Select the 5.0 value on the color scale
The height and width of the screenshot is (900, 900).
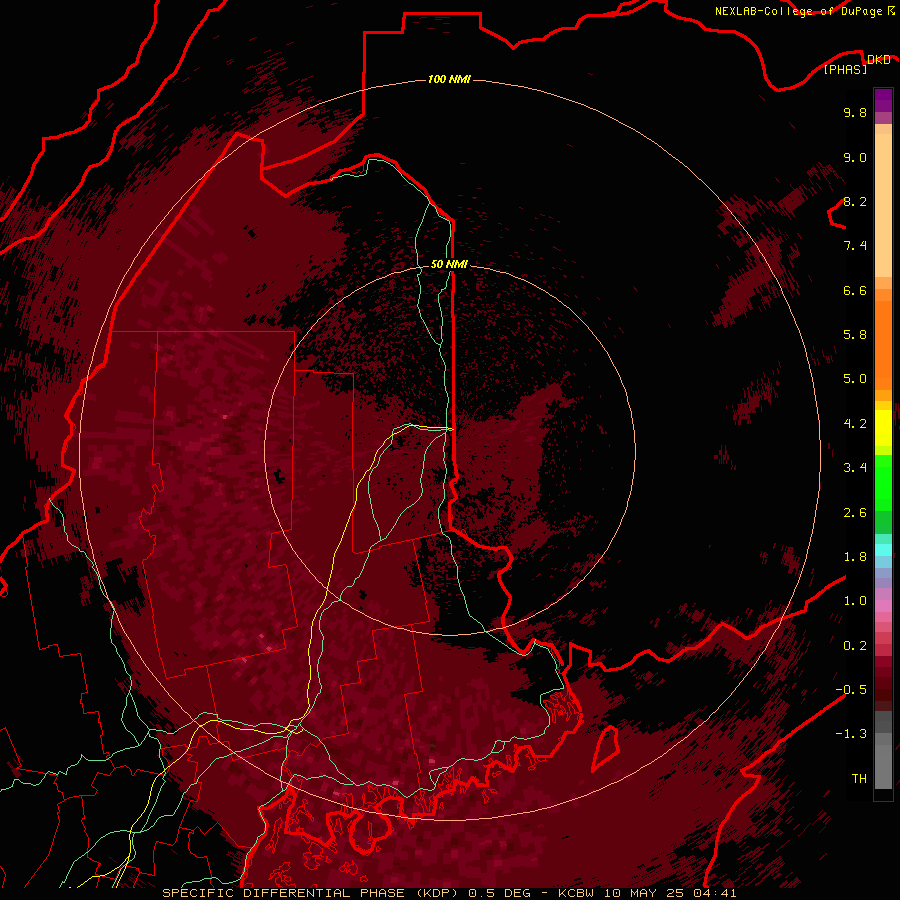click(855, 379)
